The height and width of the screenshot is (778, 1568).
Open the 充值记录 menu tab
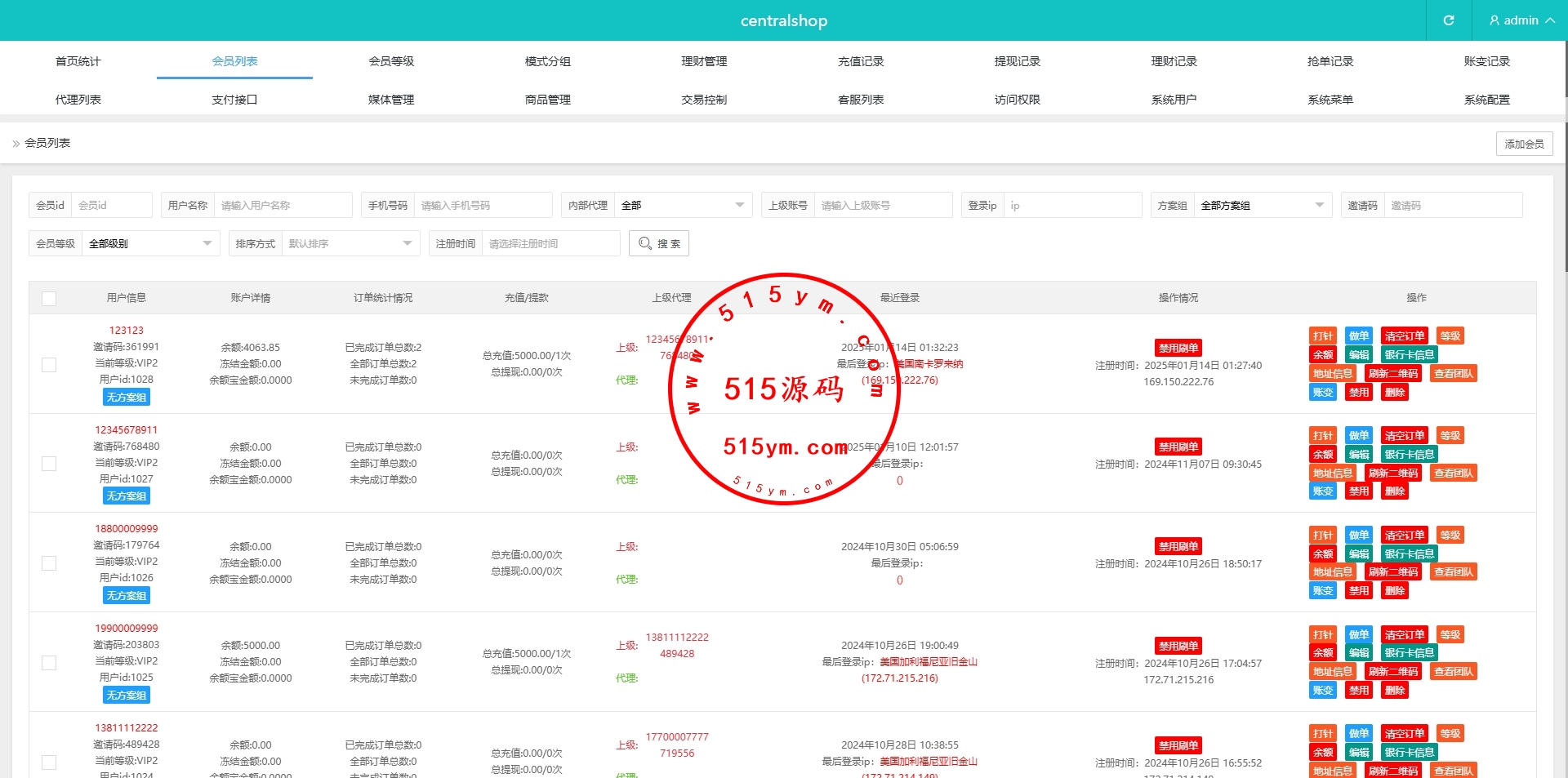point(861,61)
